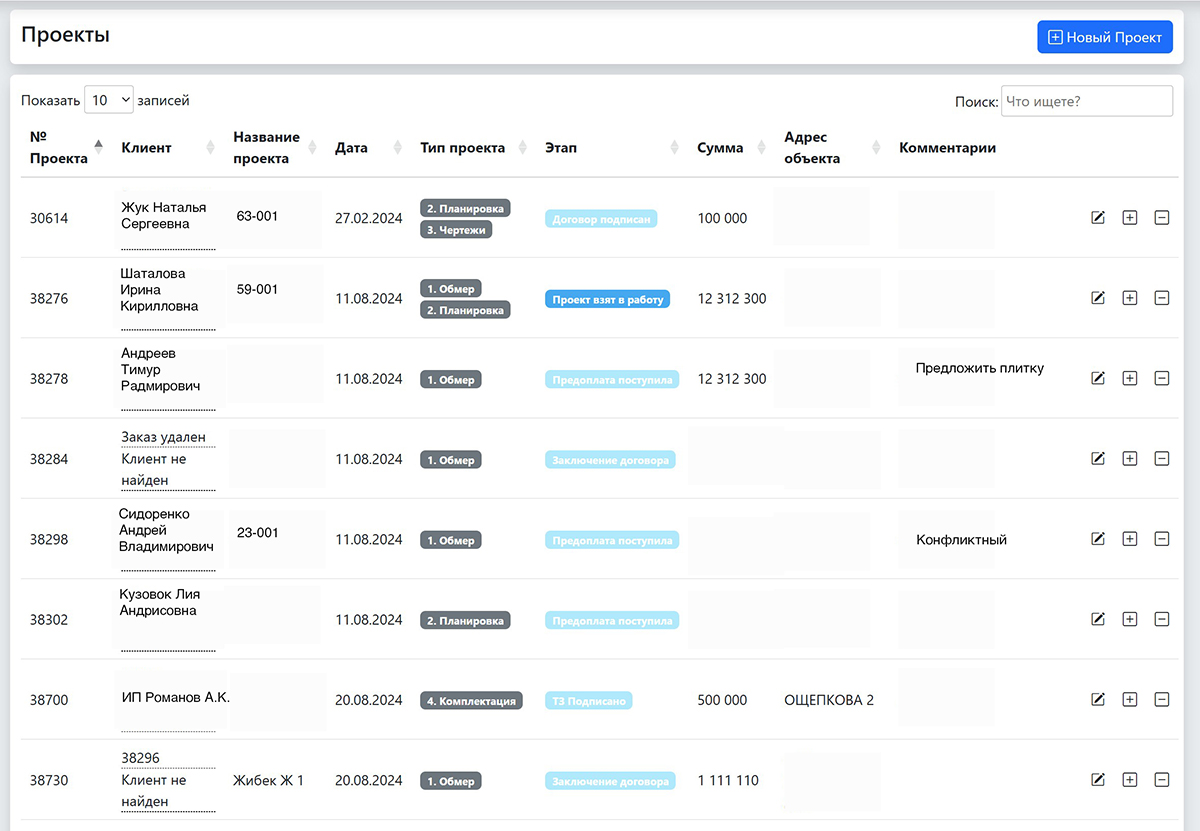Viewport: 1200px width, 831px height.
Task: Focus the Поиск search input field
Action: (1086, 101)
